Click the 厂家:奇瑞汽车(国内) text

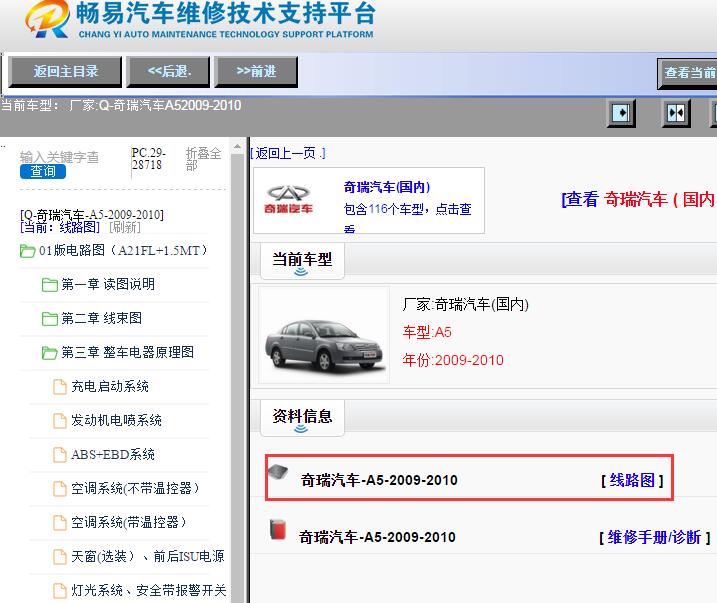tap(466, 304)
